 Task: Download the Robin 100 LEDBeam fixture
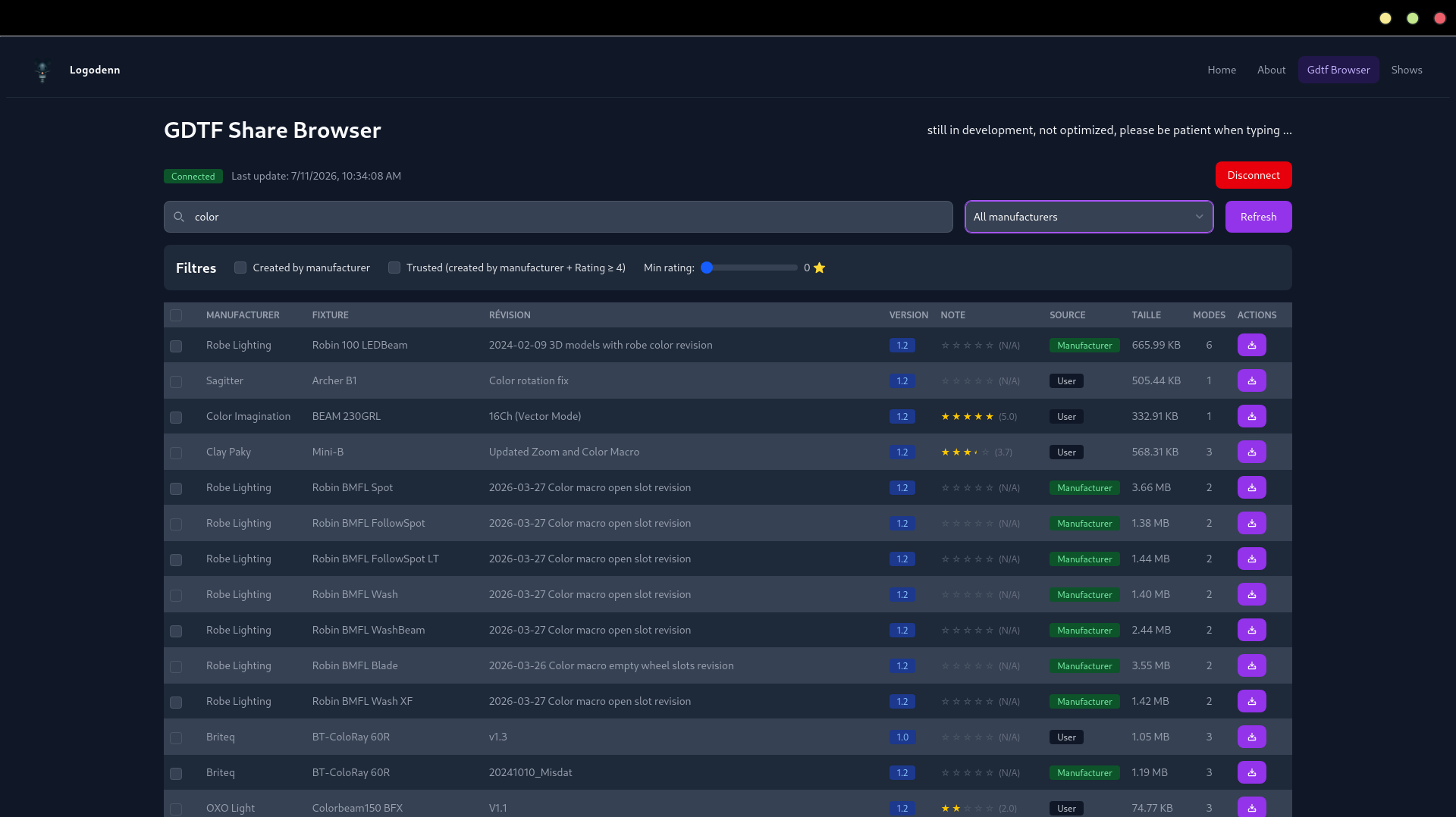pos(1251,345)
